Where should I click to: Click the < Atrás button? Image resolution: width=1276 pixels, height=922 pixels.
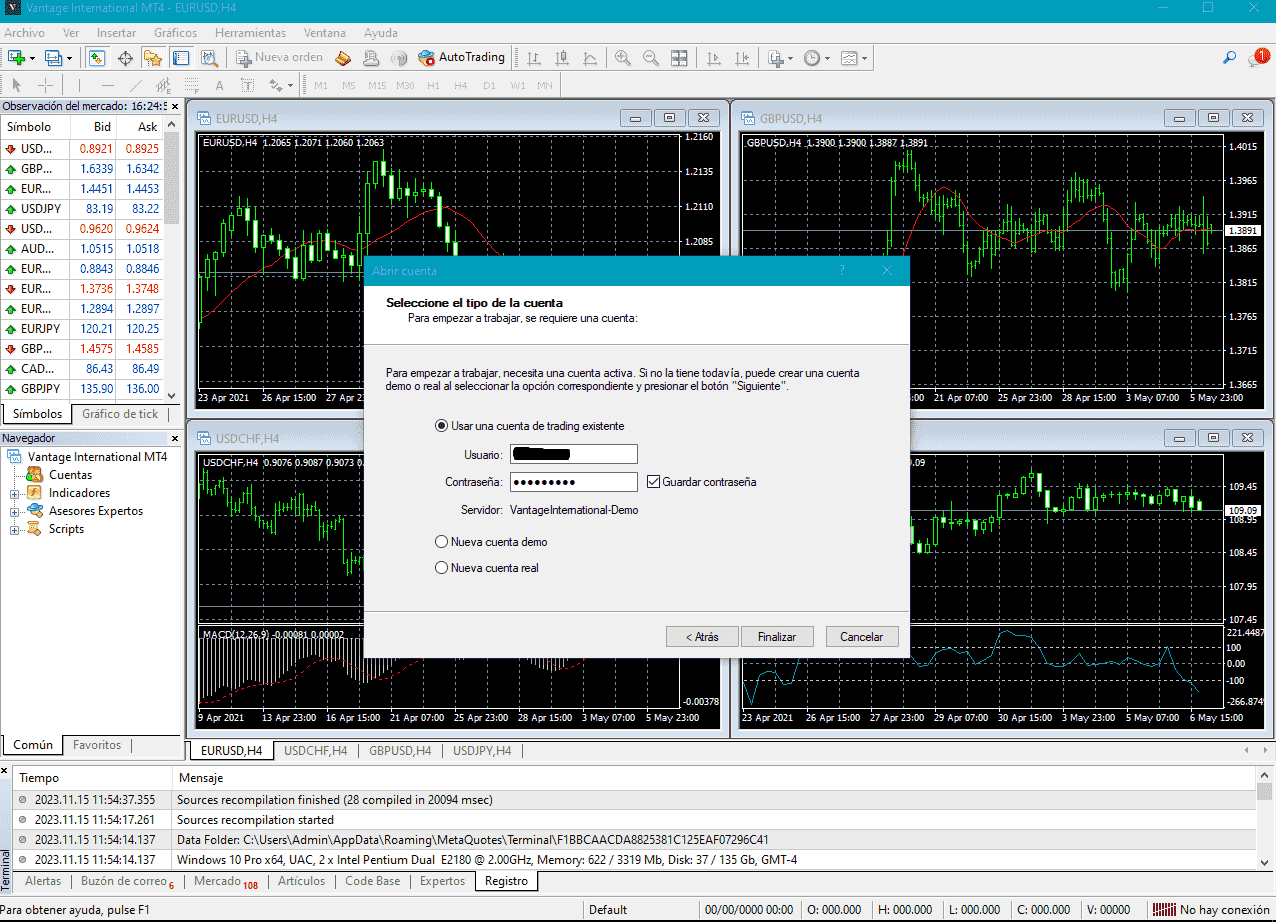(x=702, y=637)
